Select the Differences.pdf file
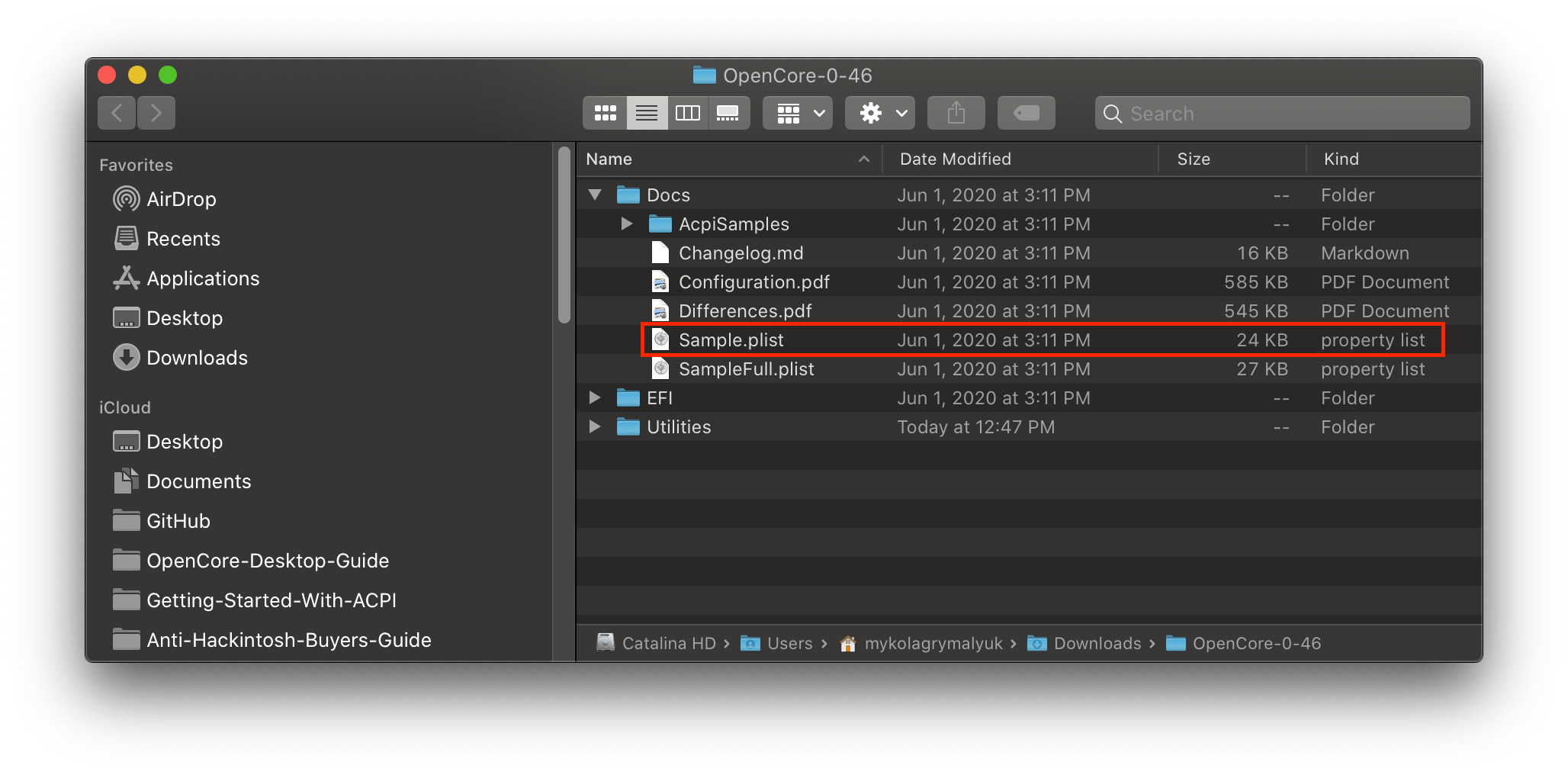The height and width of the screenshot is (775, 1568). click(1029, 310)
